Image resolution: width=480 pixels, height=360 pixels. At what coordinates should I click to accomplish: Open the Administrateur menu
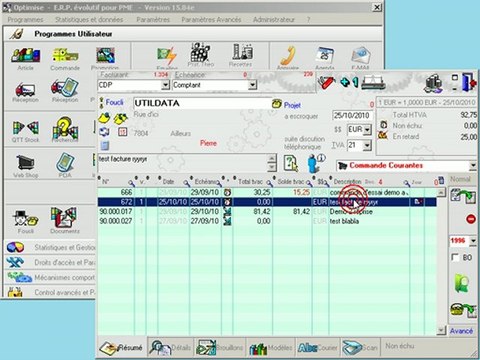pos(274,20)
